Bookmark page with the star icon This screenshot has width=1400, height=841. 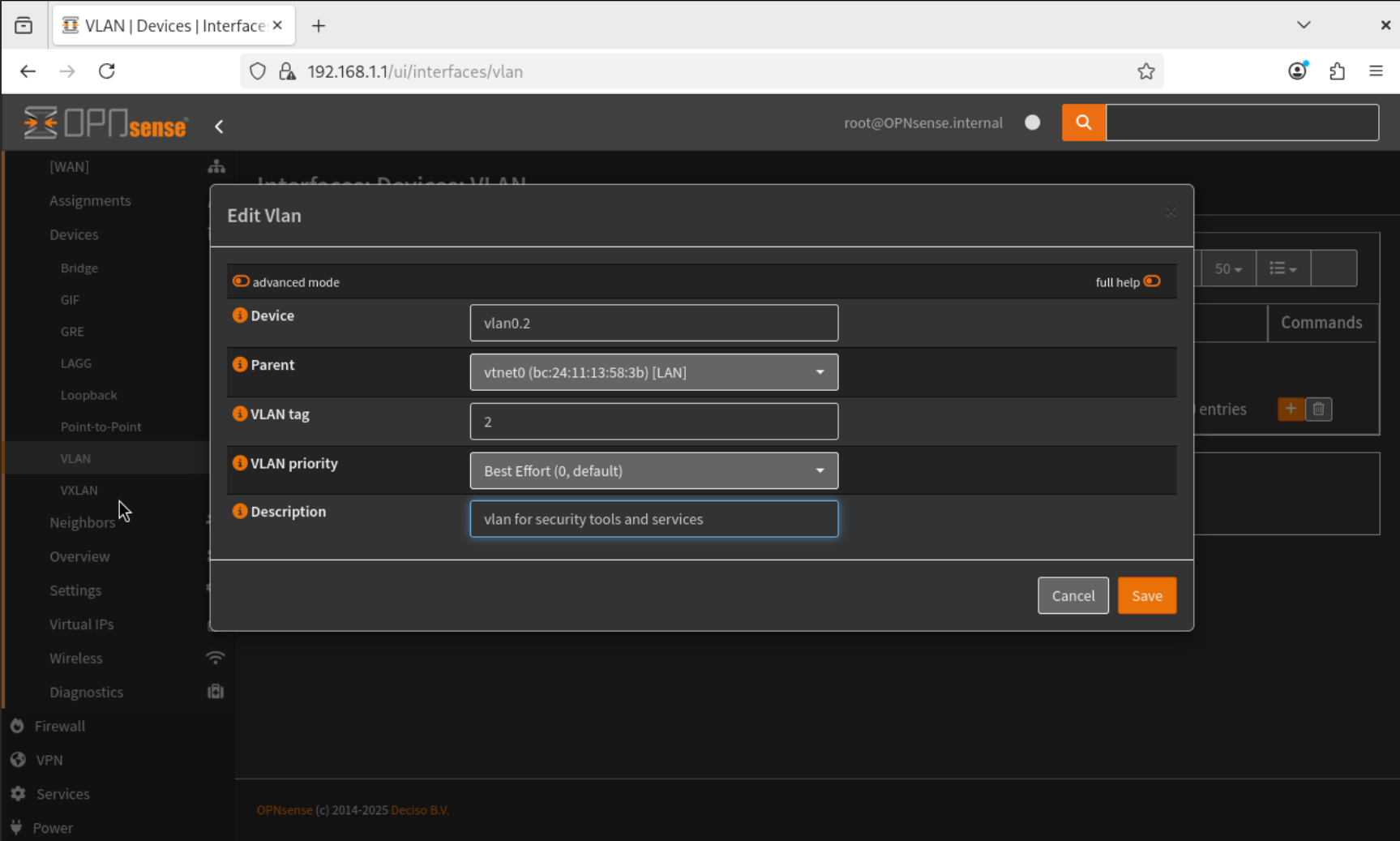click(x=1145, y=71)
